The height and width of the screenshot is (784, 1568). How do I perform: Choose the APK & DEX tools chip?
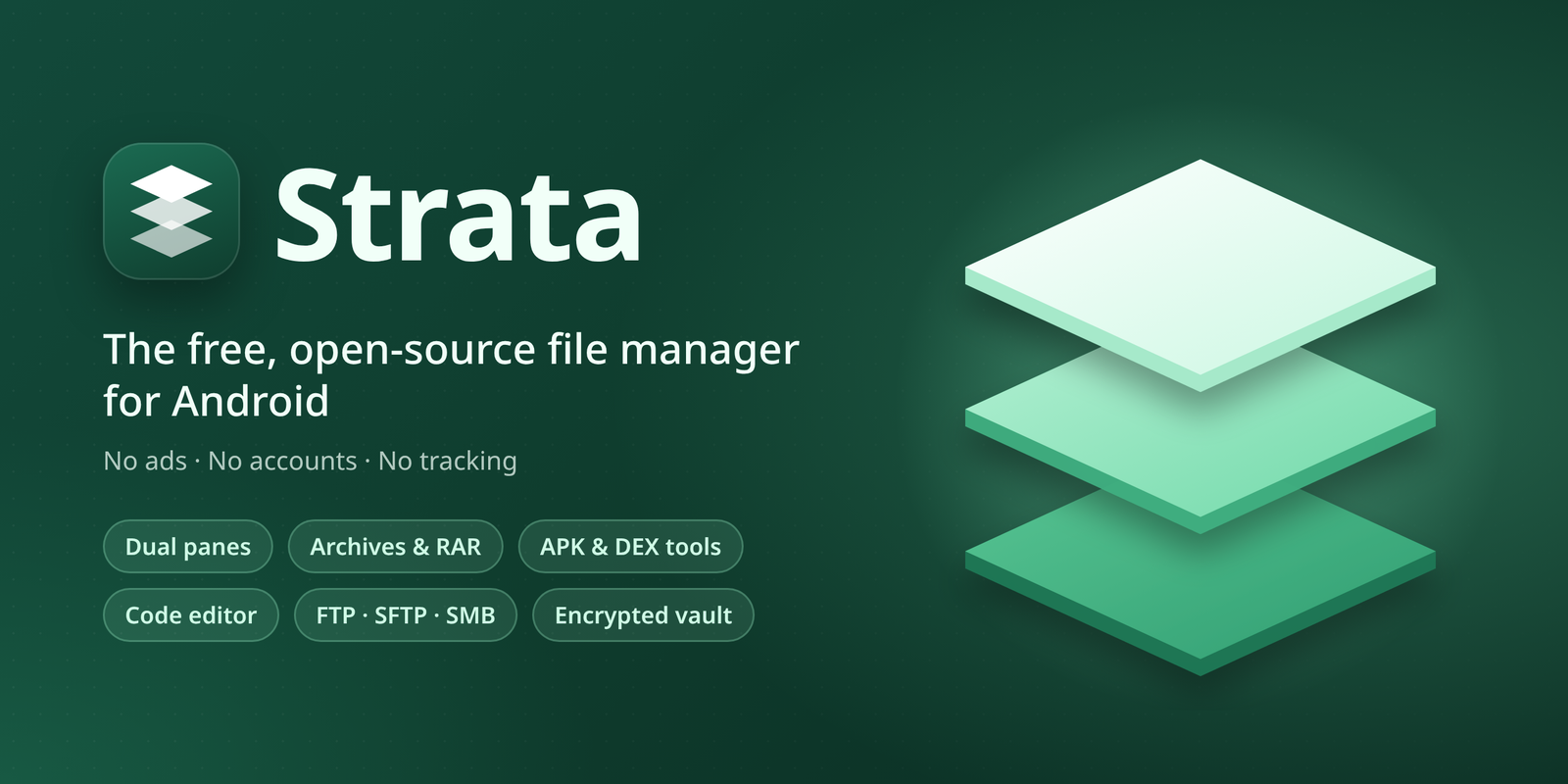[x=630, y=547]
